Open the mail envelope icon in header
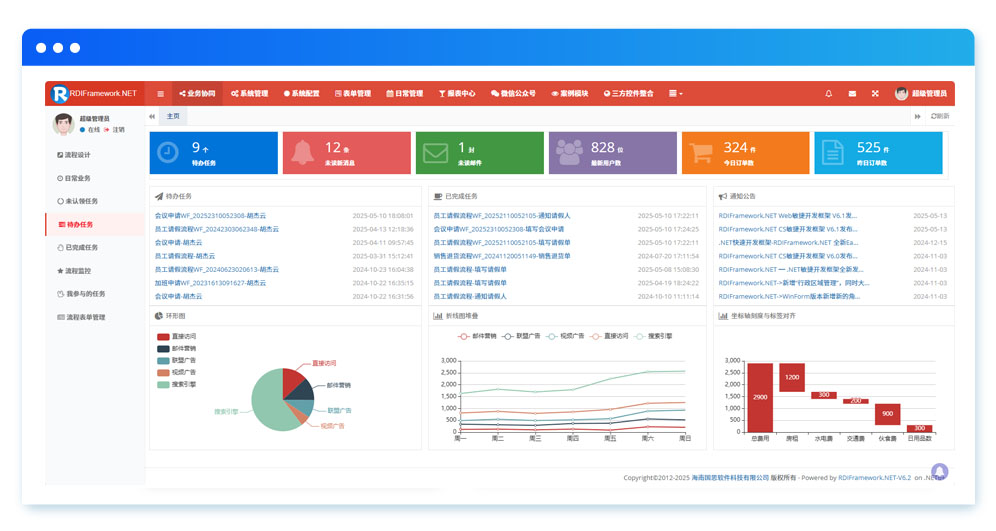The height and width of the screenshot is (531, 996). pyautogui.click(x=852, y=93)
